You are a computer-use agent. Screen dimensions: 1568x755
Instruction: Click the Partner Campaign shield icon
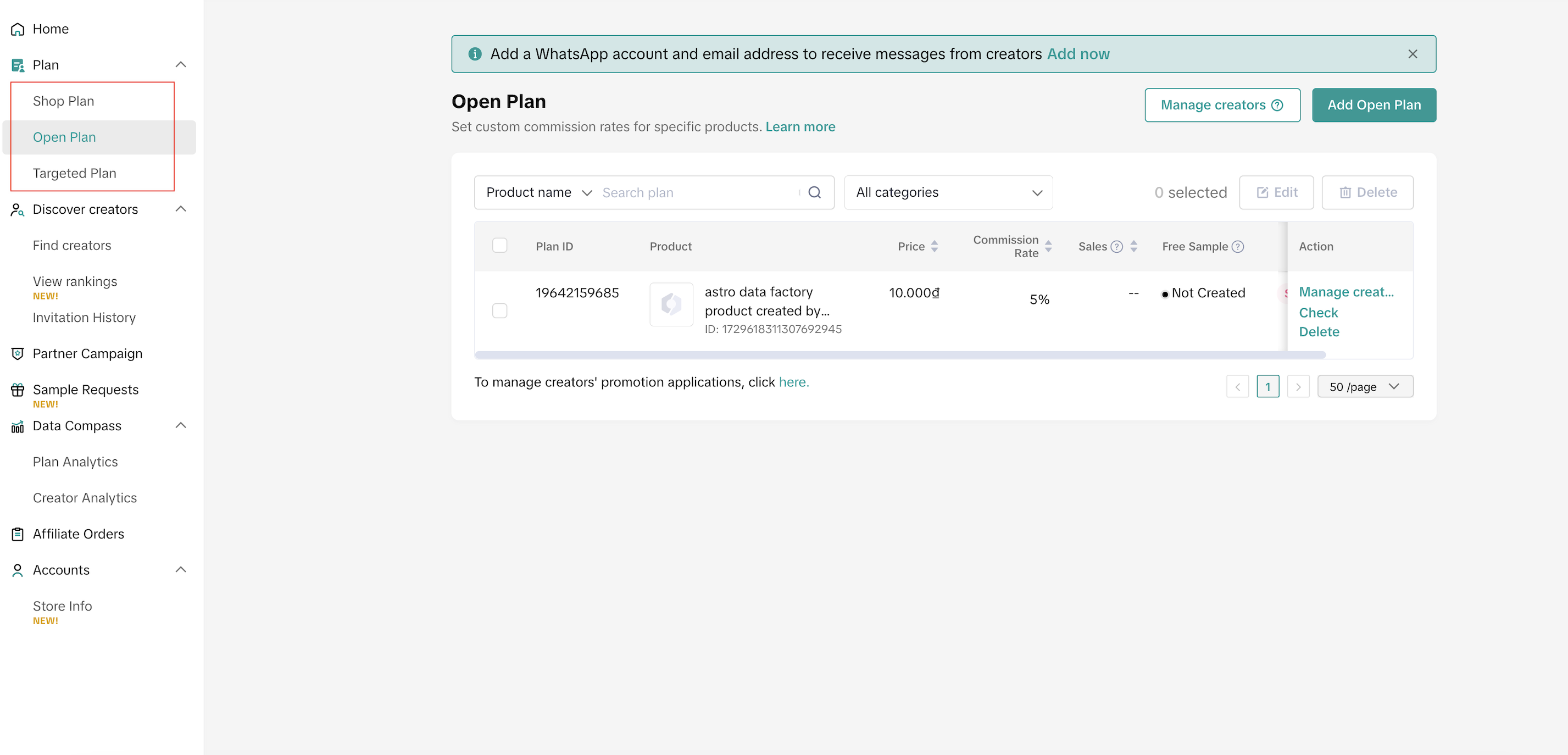click(18, 354)
